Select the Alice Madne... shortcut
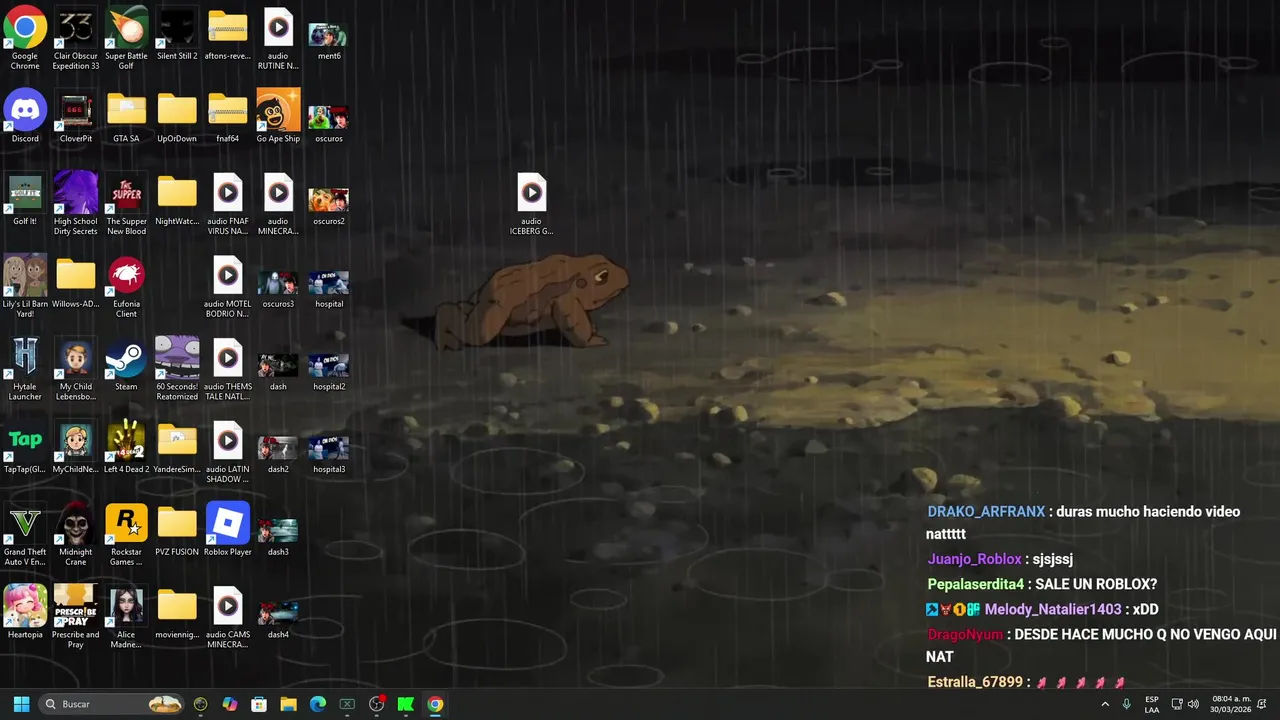Image resolution: width=1280 pixels, height=720 pixels. point(126,618)
